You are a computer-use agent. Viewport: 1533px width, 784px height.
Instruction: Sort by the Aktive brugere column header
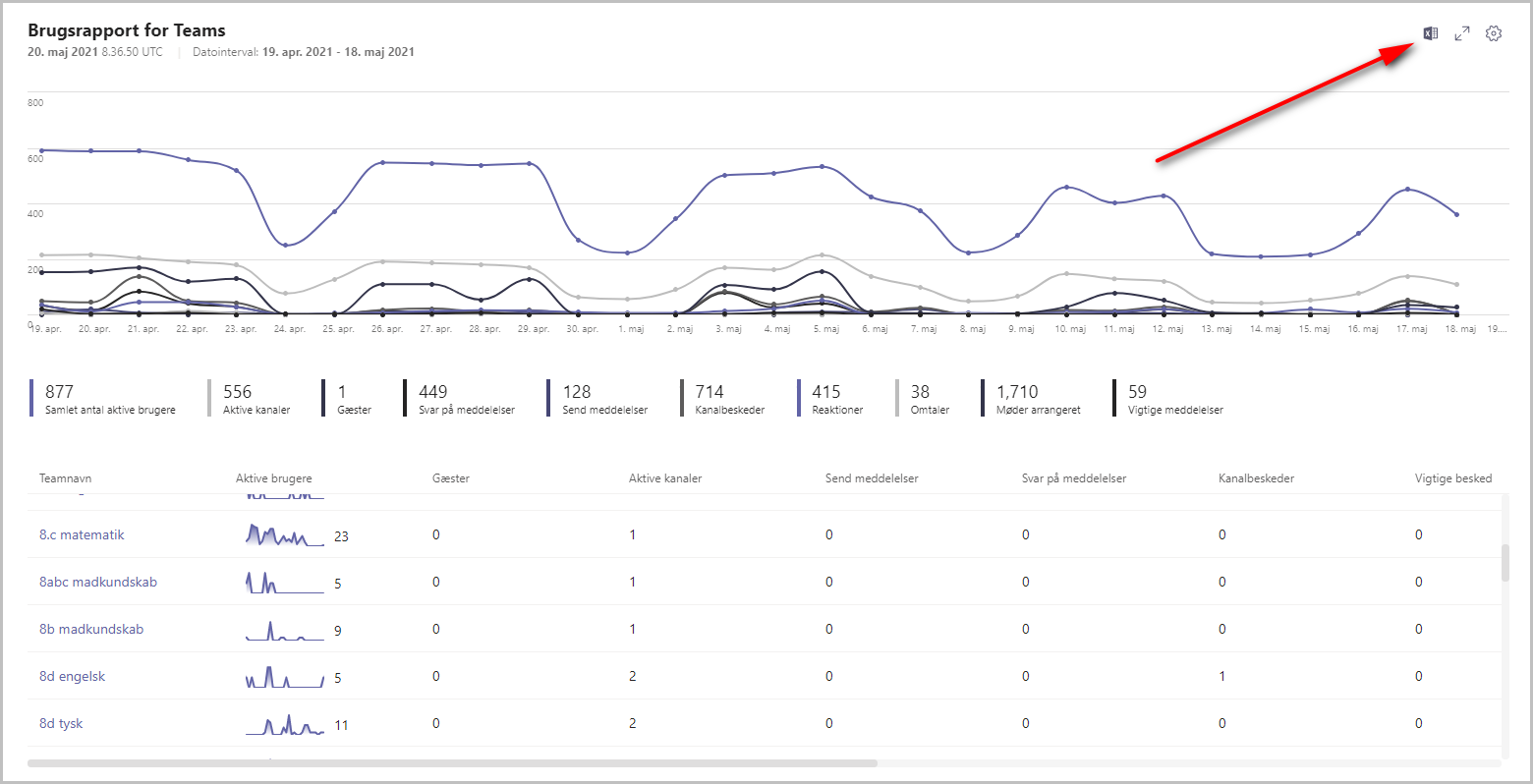coord(274,478)
